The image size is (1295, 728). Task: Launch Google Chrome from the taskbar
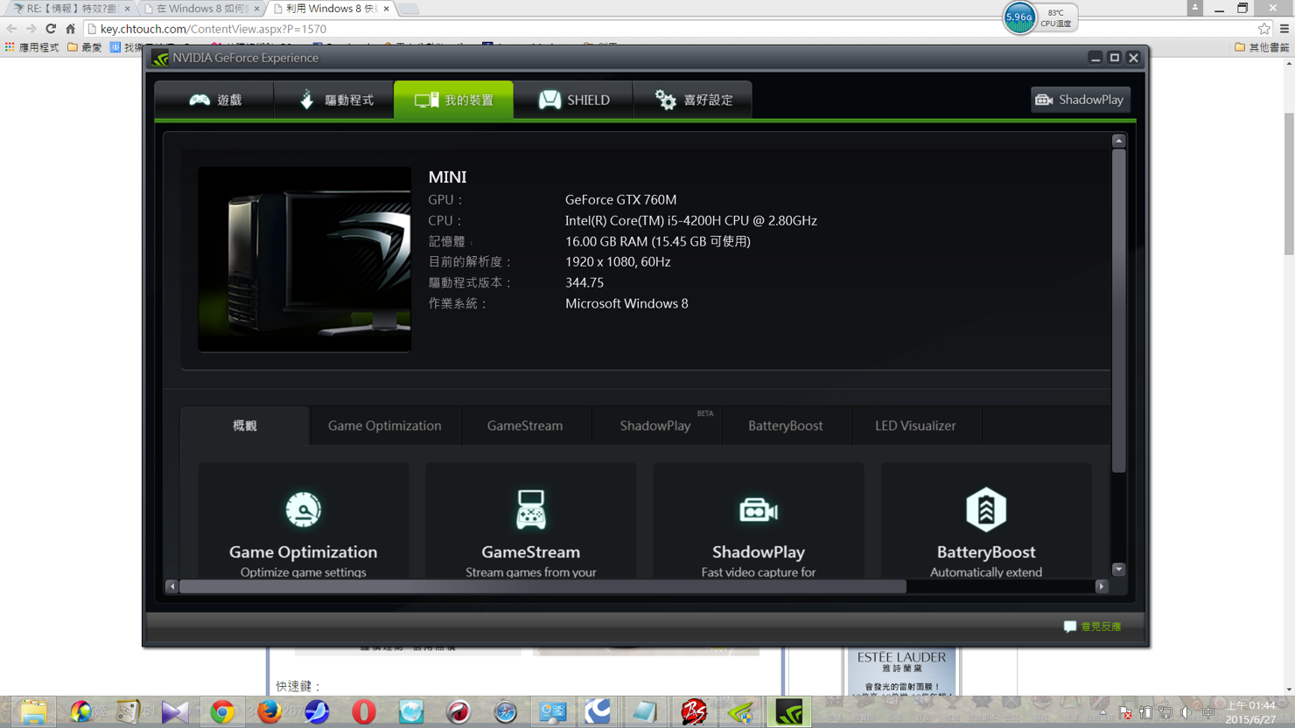(222, 711)
